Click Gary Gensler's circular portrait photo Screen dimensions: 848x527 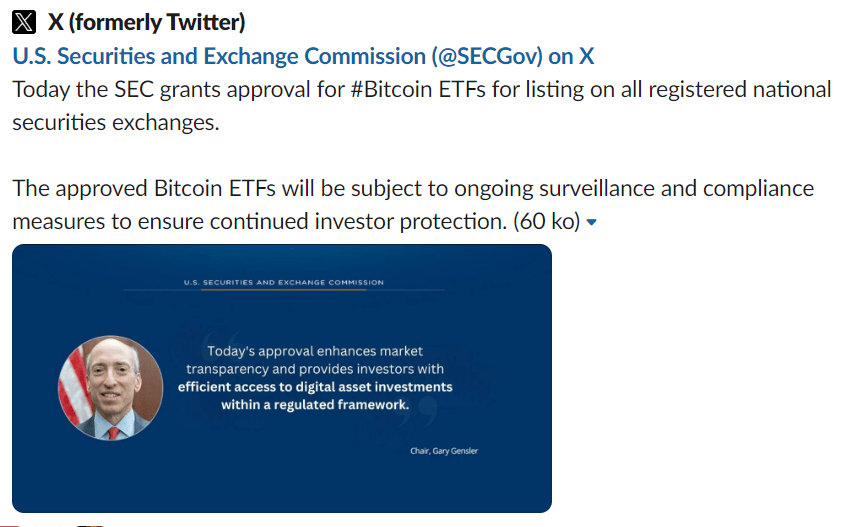110,388
